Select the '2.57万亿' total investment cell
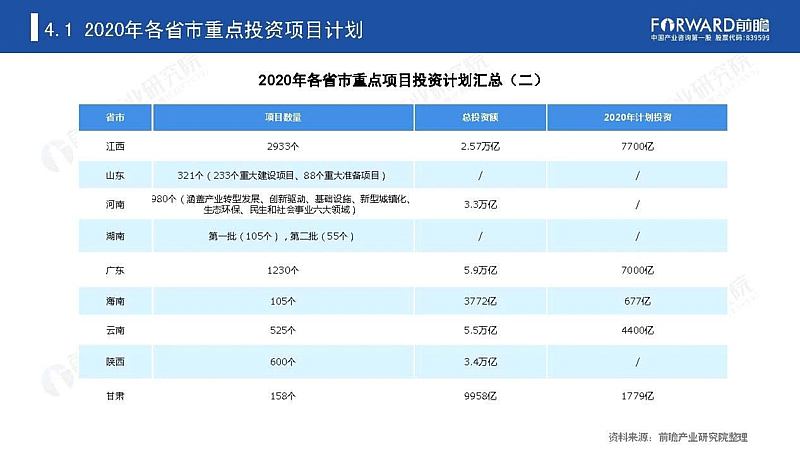Viewport: 800px width, 455px height. (x=480, y=146)
